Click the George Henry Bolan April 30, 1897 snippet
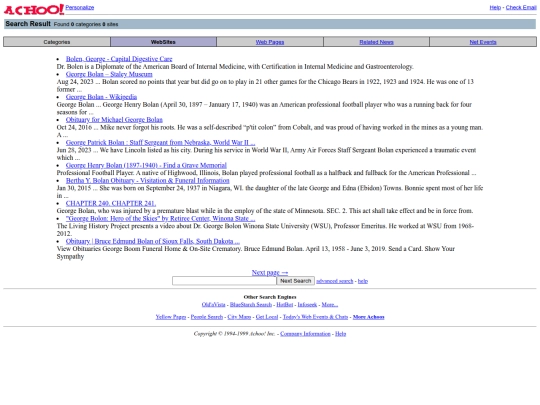Image resolution: width=540 pixels, height=405 pixels. [264, 108]
